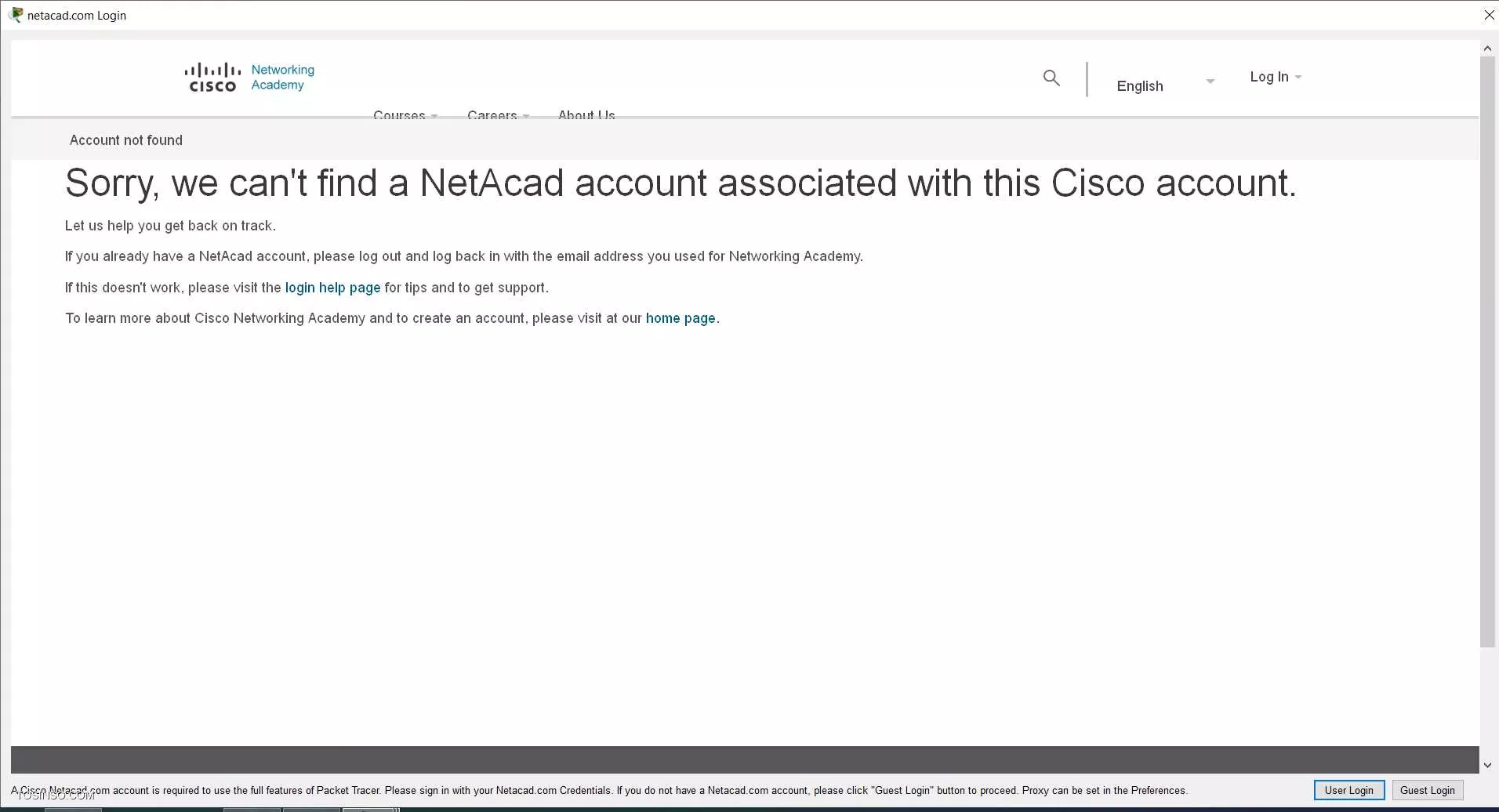Follow the login help page link
Viewport: 1499px width, 812px height.
[332, 288]
